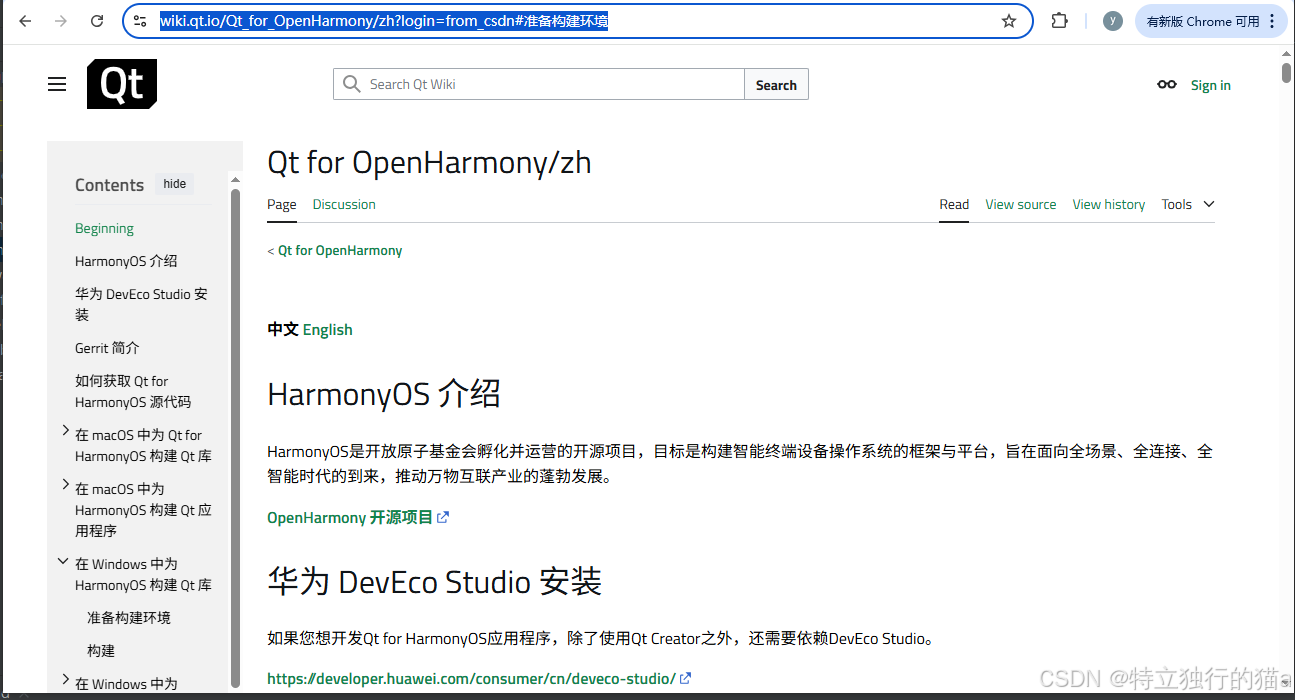Expand 在 macOS 中为 HarmonyOS 构建 Qt 应用程序
1295x700 pixels.
click(x=65, y=485)
